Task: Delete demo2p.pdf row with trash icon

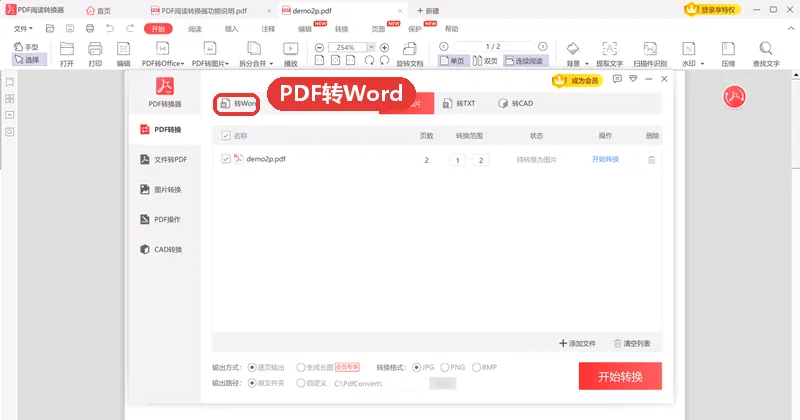Action: pyautogui.click(x=652, y=160)
